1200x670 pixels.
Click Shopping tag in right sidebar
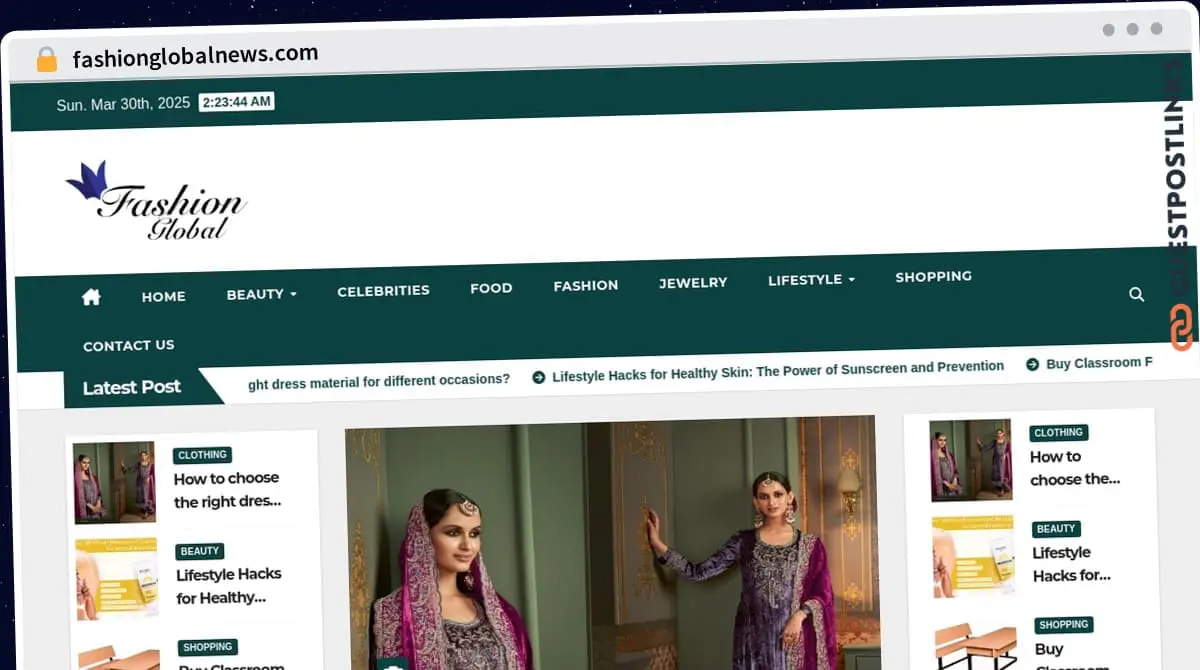(x=1063, y=625)
